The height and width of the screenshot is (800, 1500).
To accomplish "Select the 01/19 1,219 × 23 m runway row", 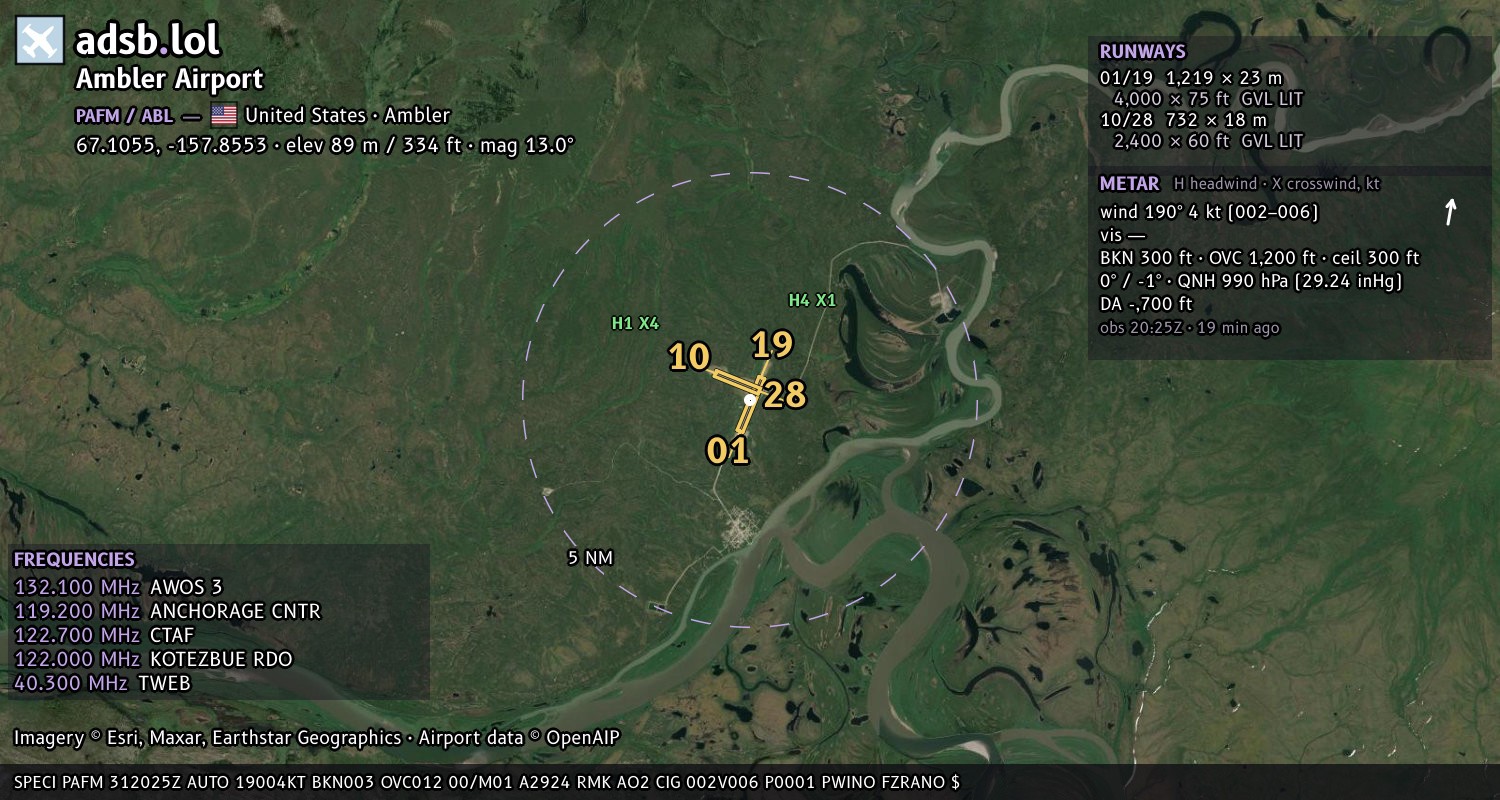I will [1191, 78].
